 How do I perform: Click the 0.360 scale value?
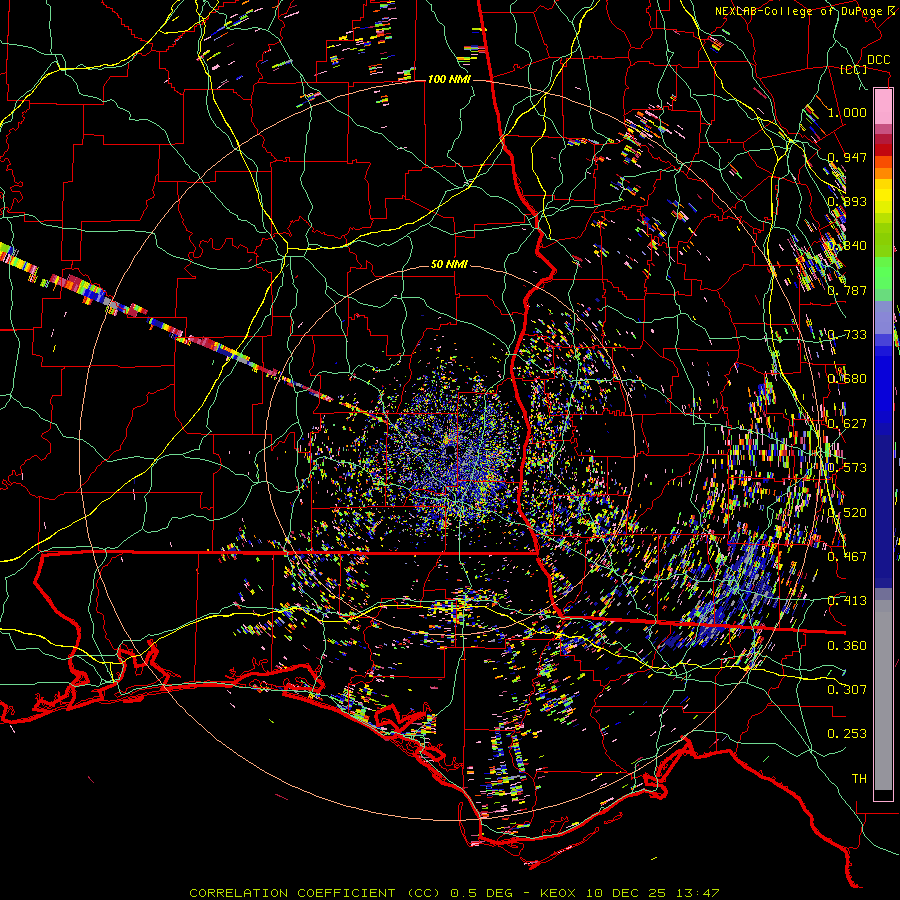click(x=847, y=646)
